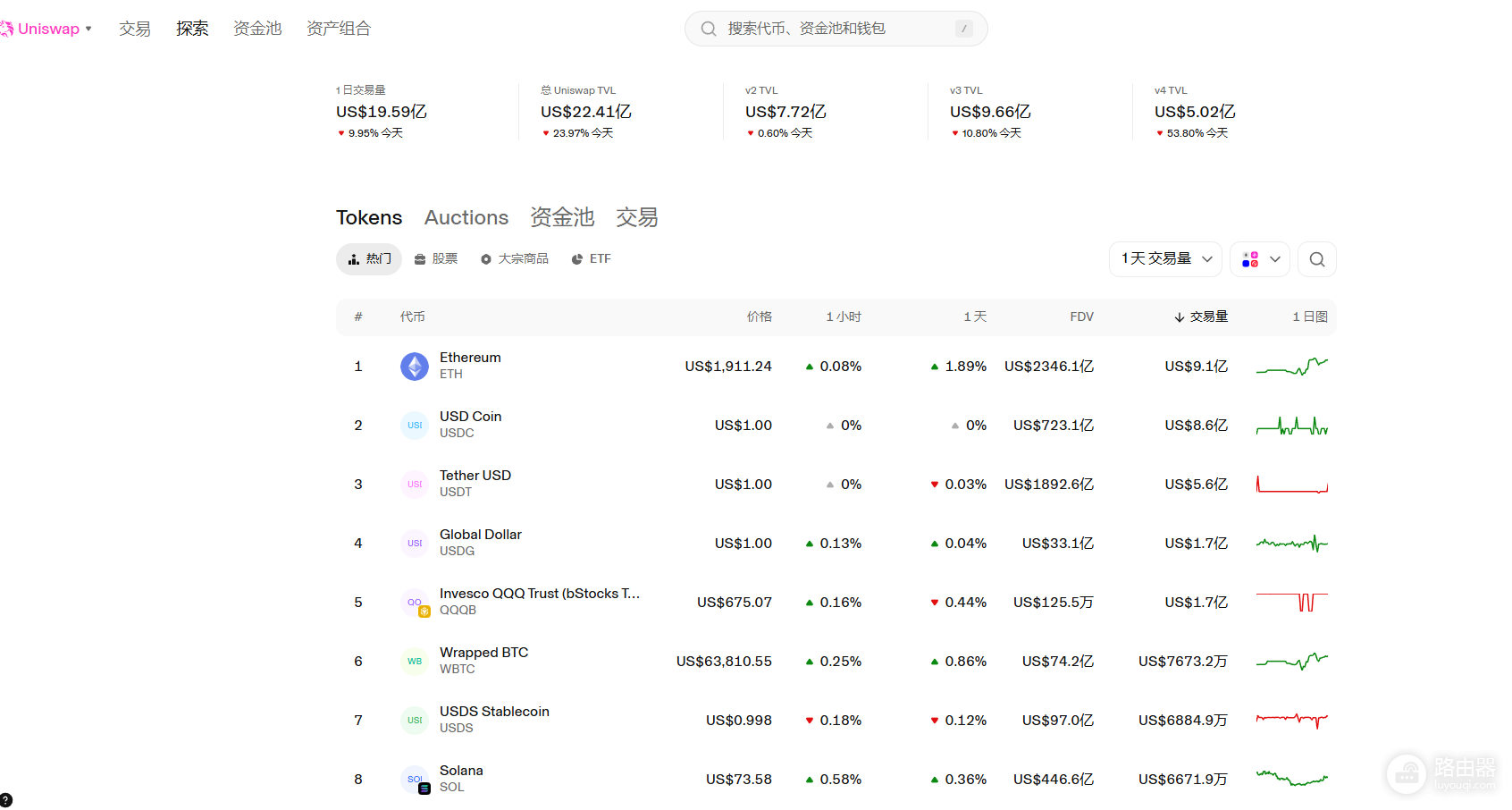
Task: Sort by the FDV column header
Action: tap(1082, 316)
